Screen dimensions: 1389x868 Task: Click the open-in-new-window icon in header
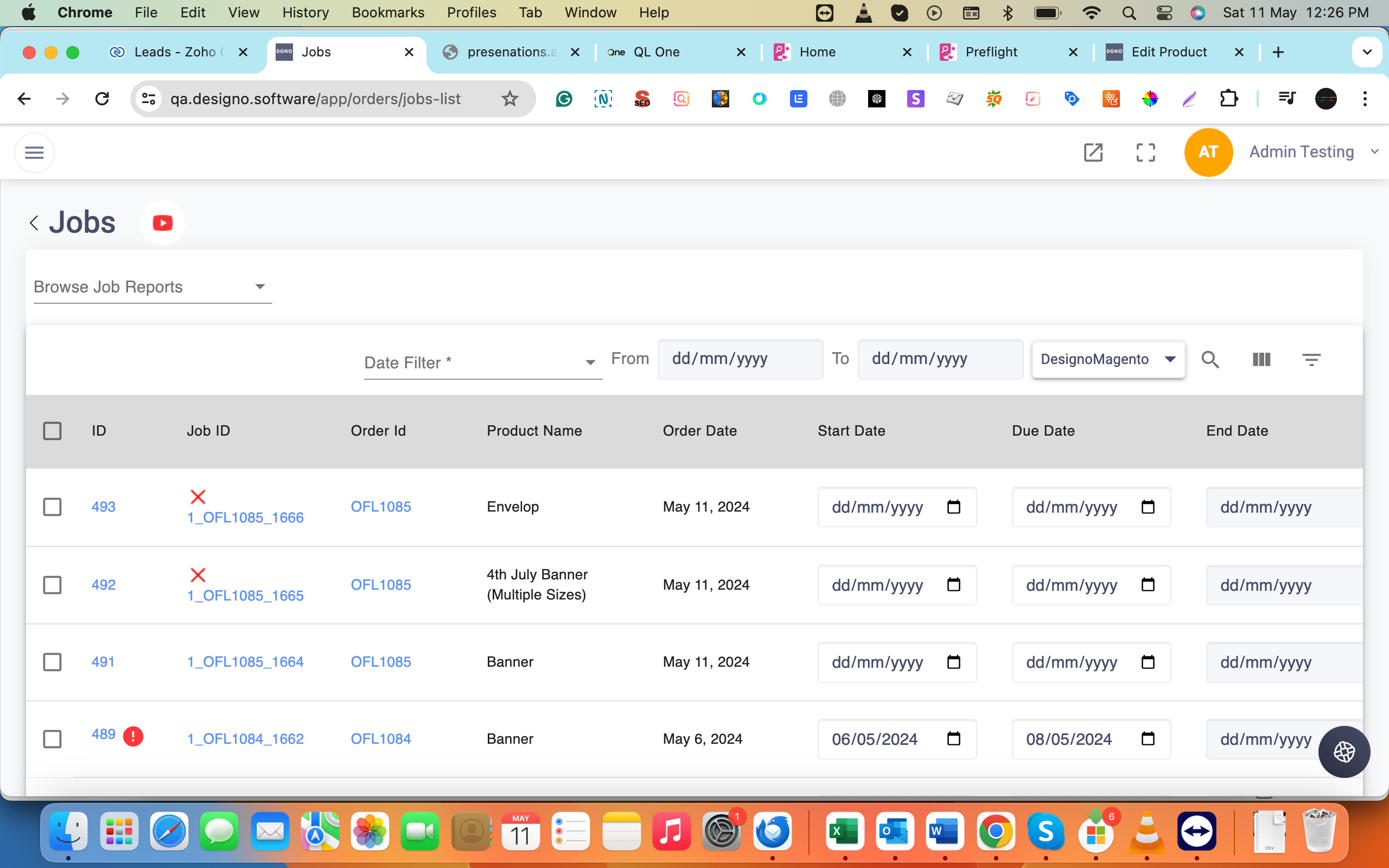click(1093, 152)
